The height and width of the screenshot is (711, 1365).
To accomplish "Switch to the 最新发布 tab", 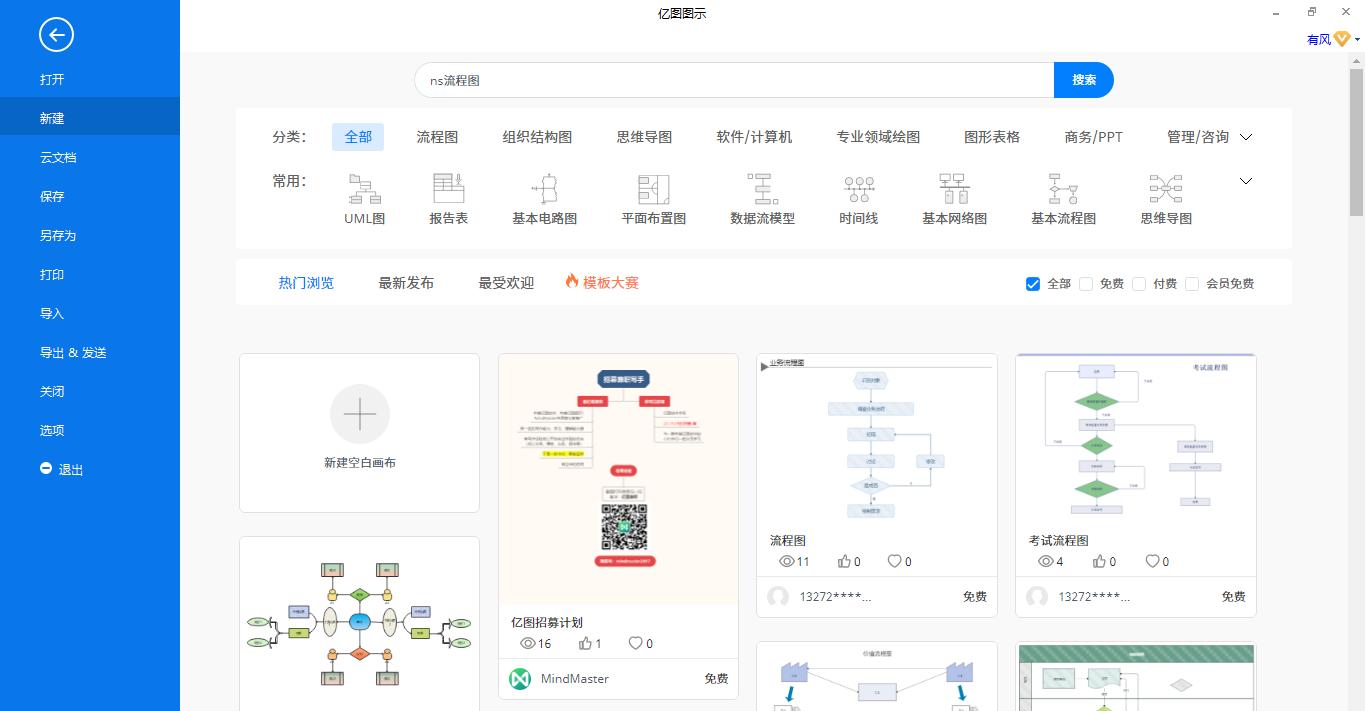I will point(406,282).
